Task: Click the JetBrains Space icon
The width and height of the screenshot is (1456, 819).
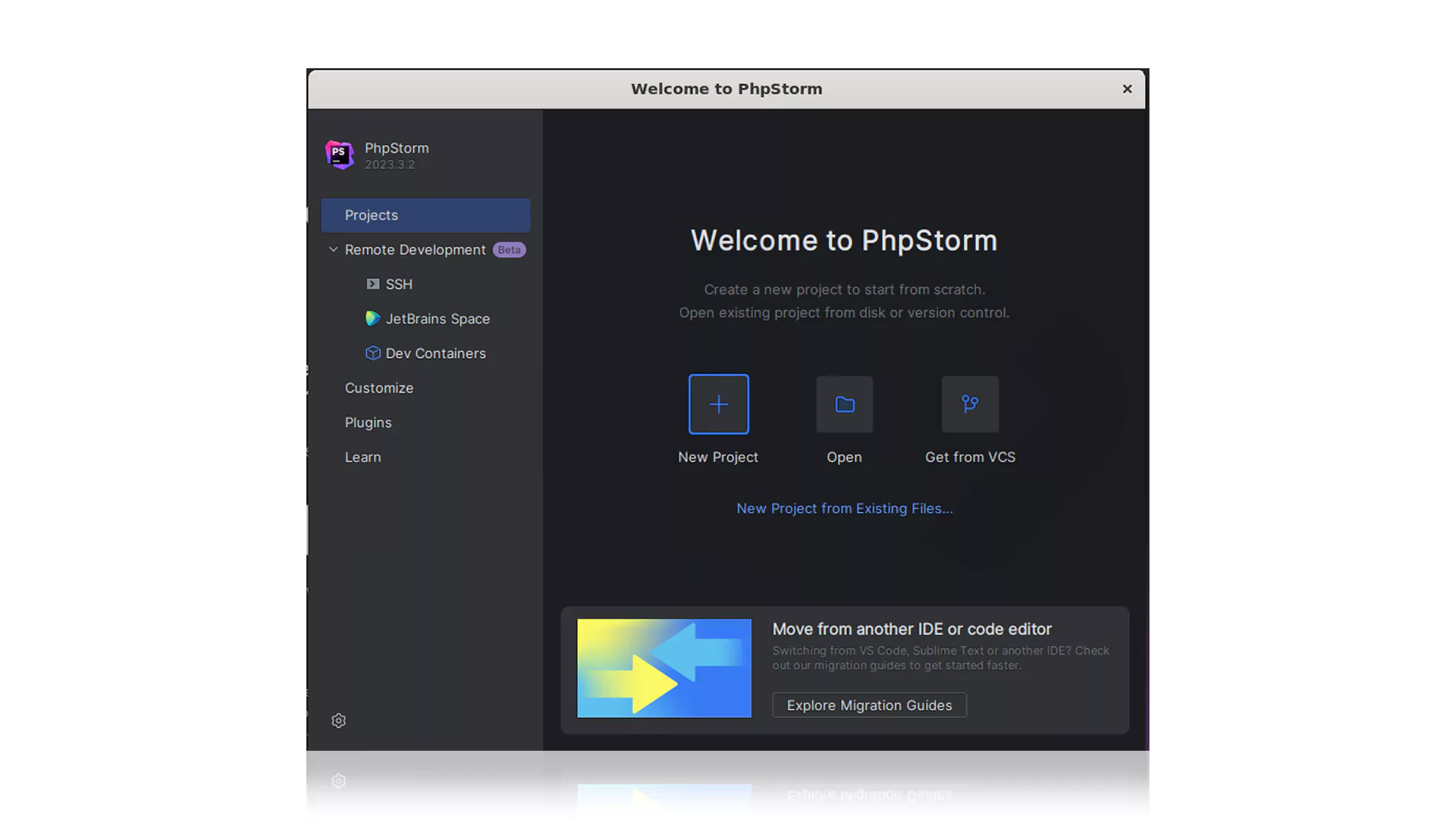Action: [372, 318]
